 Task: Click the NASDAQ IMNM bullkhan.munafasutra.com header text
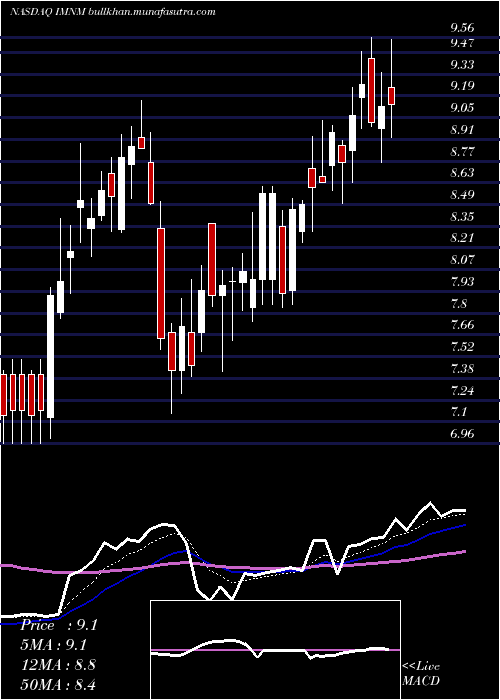[x=112, y=12]
